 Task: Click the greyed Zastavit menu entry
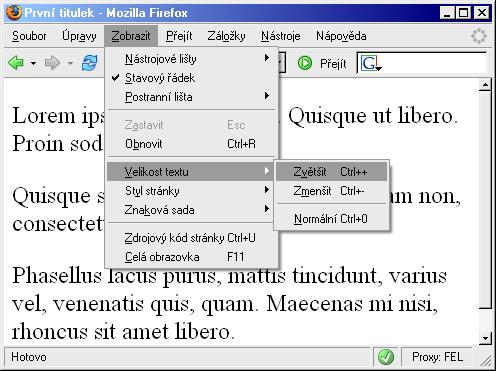191,125
